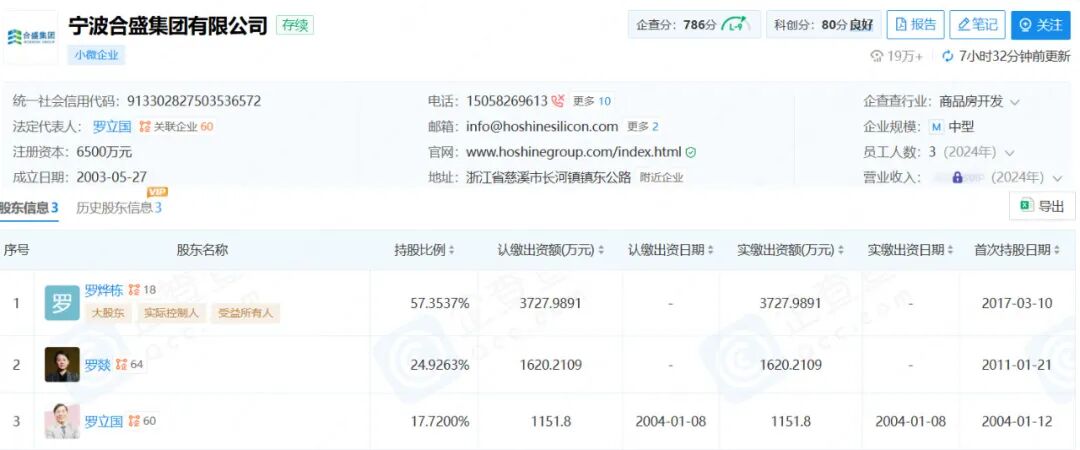
Task: Click the green verified icon next to website
Action: tap(691, 153)
